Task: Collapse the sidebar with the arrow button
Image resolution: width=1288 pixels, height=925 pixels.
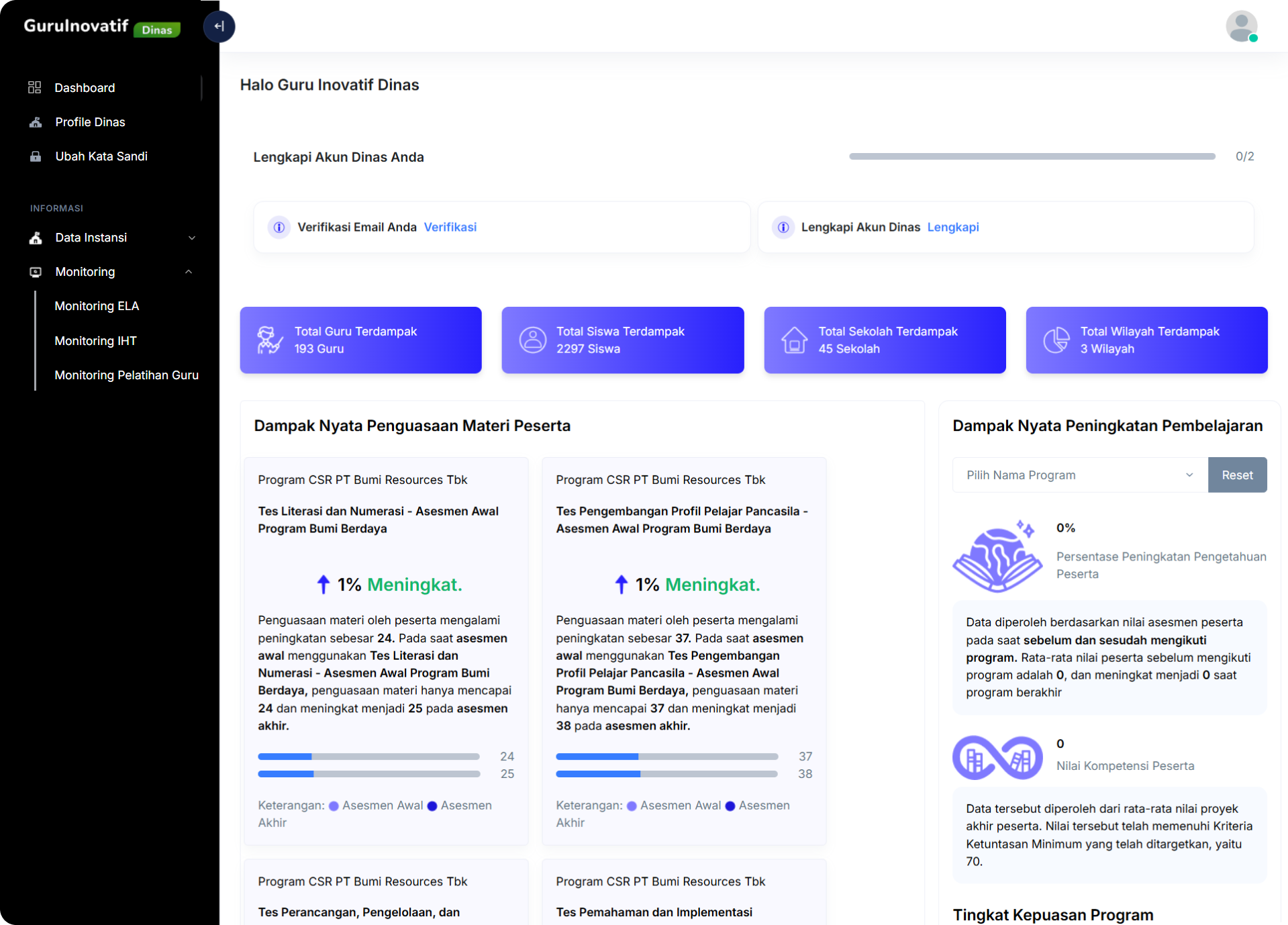Action: coord(219,27)
